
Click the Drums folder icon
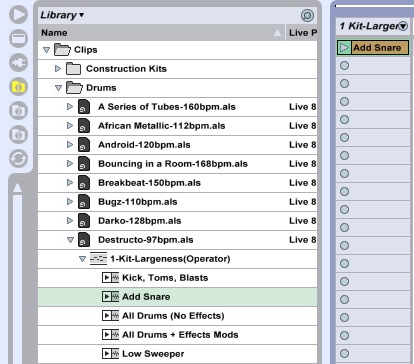[x=74, y=88]
